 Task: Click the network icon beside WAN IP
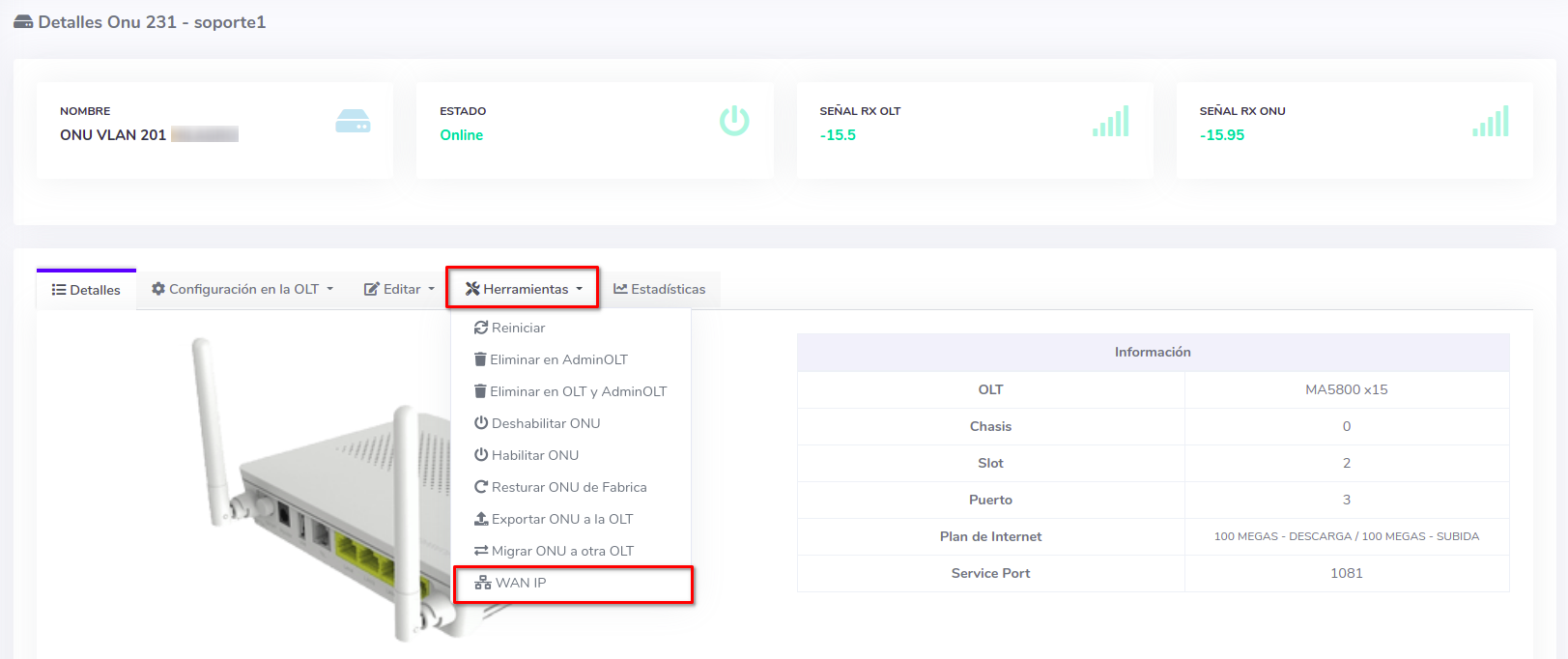[483, 583]
